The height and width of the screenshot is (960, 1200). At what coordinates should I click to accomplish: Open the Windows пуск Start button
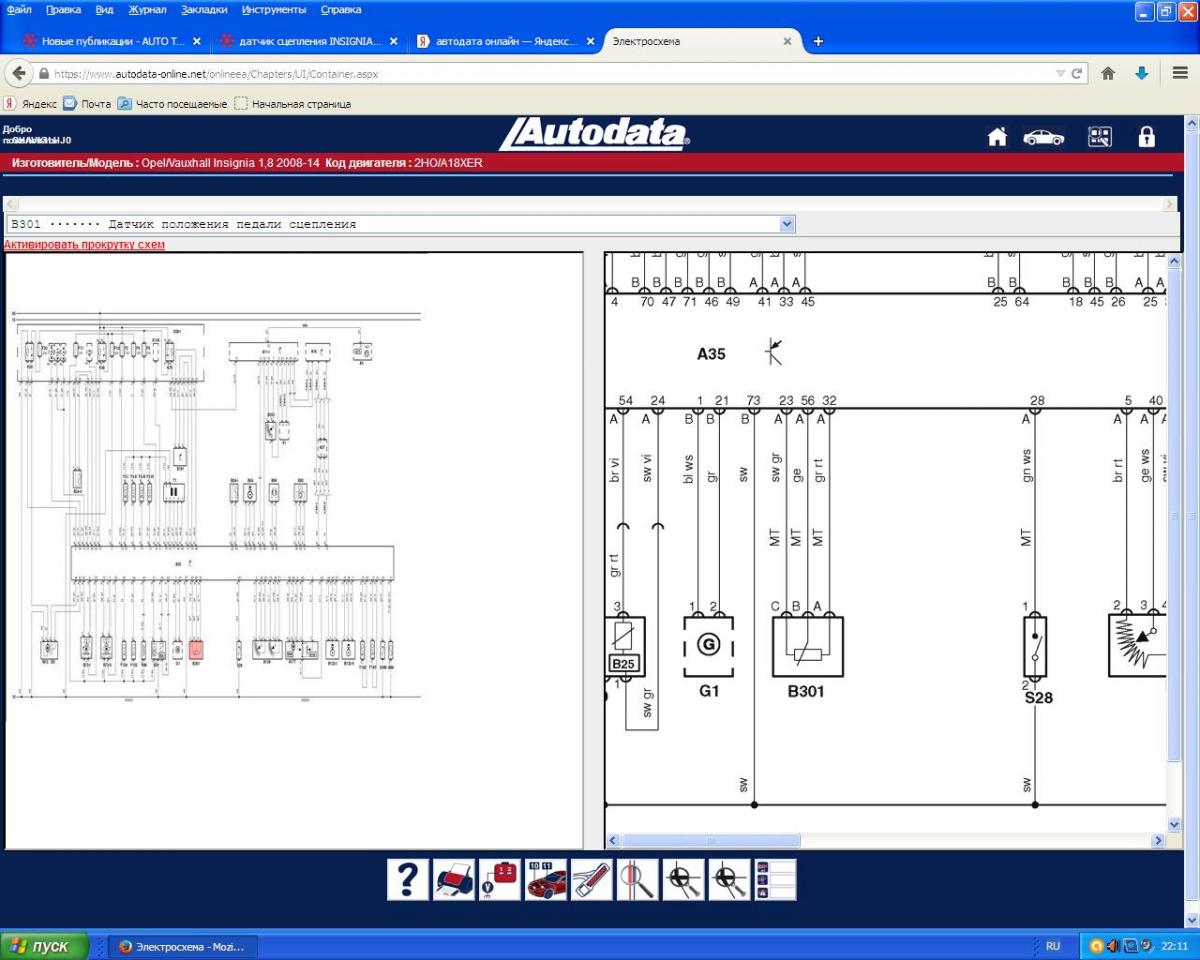tap(44, 946)
